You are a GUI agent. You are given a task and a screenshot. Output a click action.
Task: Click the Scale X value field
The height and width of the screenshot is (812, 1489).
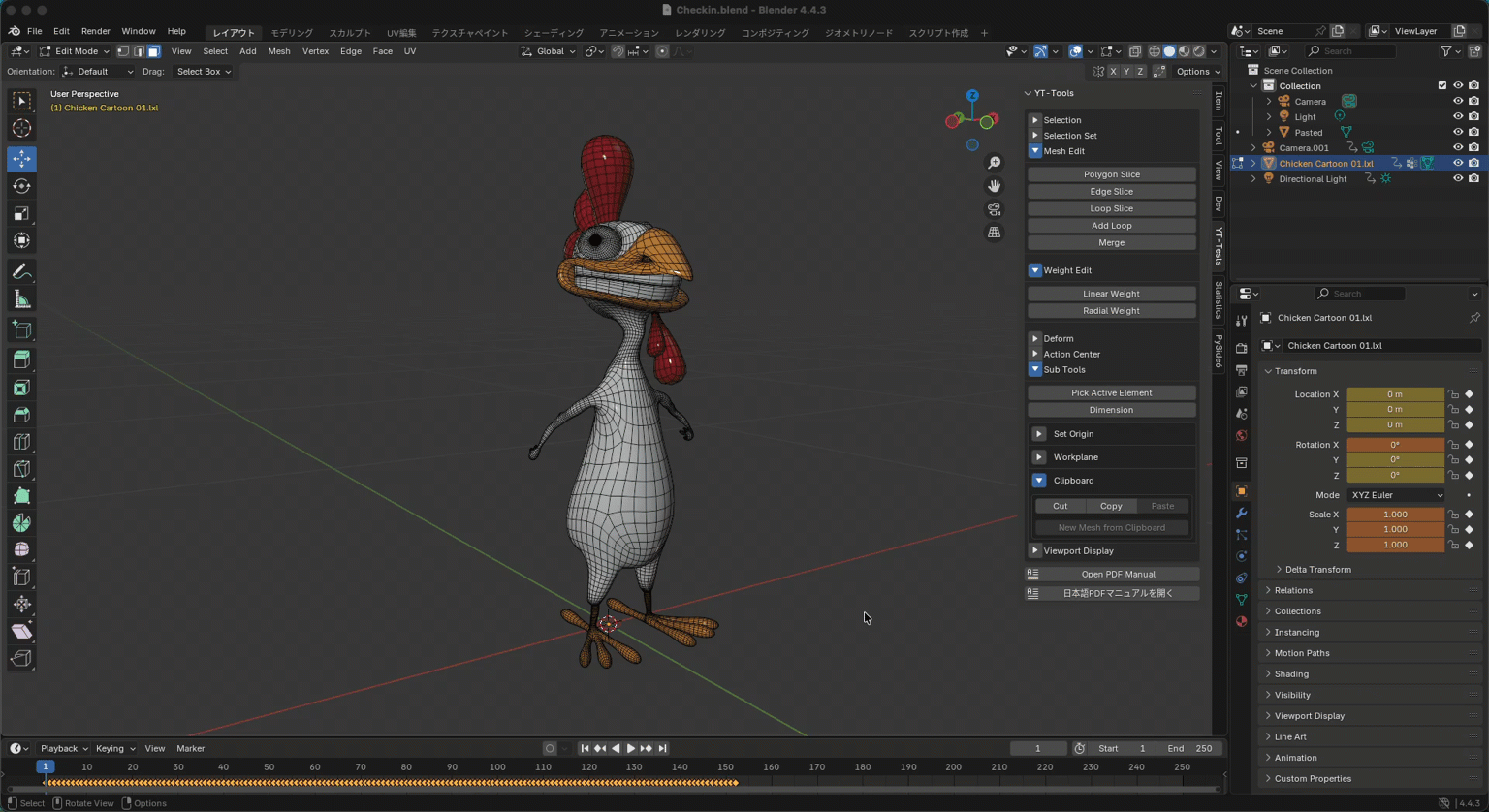coord(1394,515)
